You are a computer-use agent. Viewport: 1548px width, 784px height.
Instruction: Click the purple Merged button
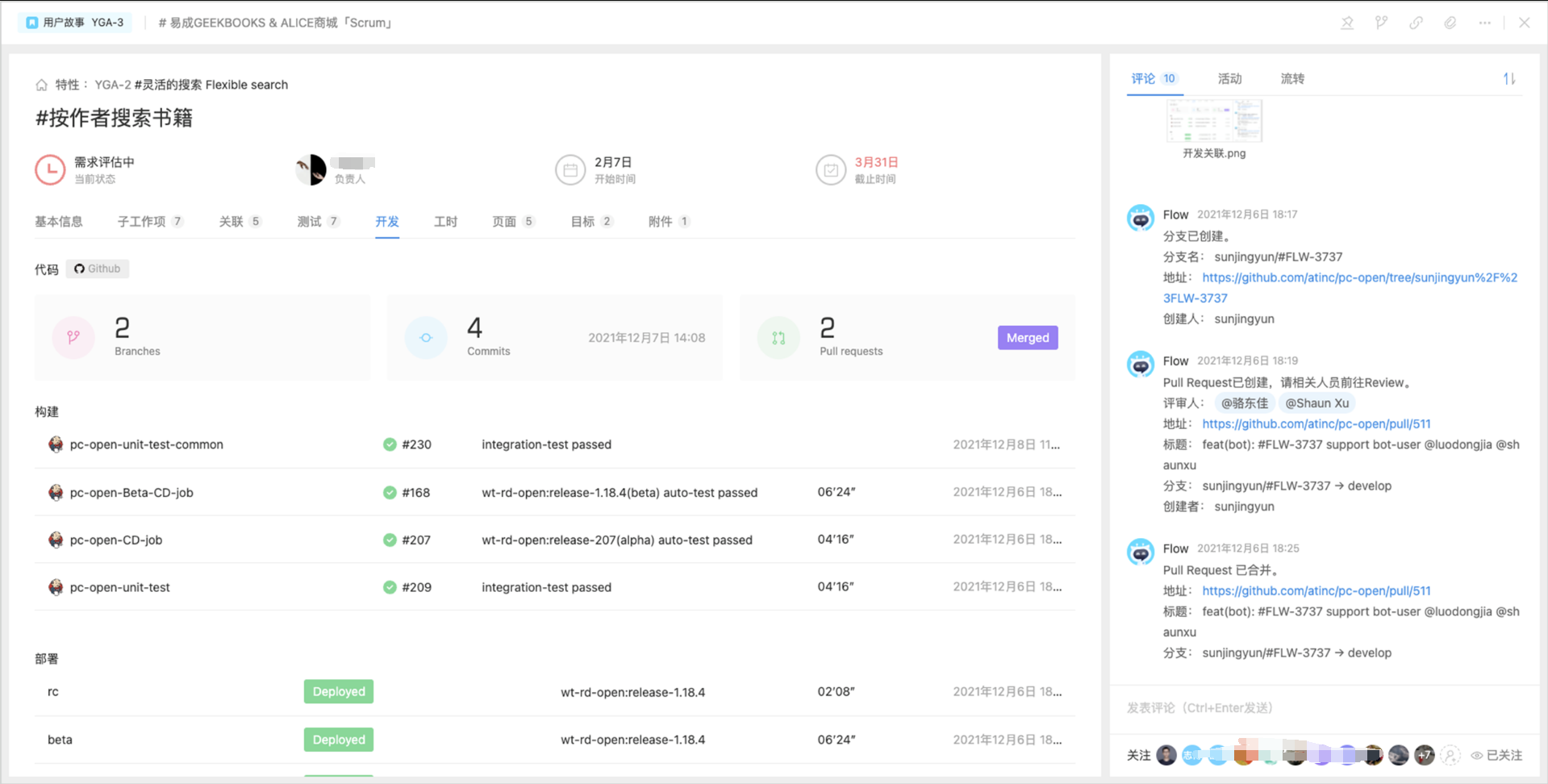1027,338
